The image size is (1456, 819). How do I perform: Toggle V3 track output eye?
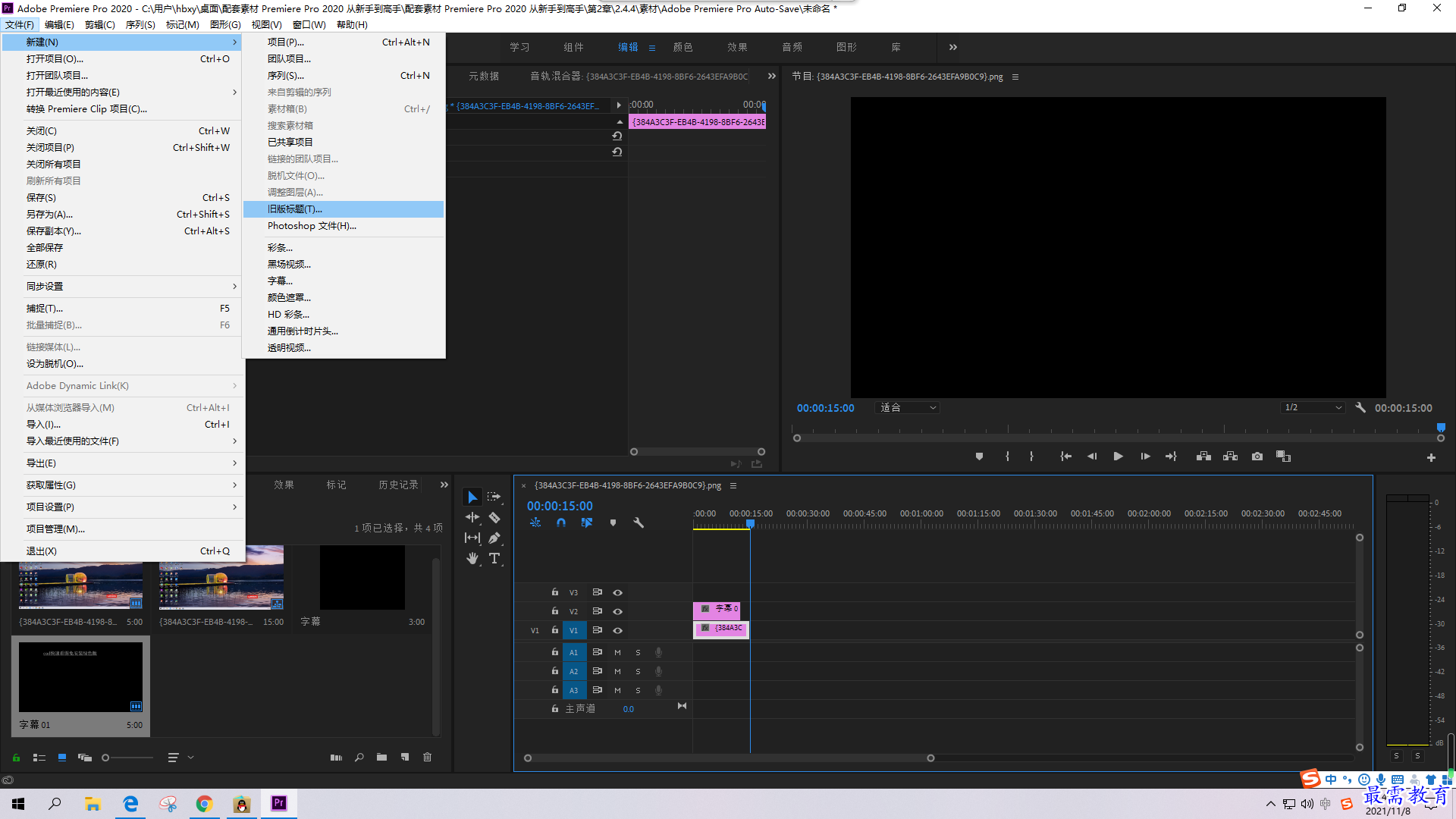click(617, 592)
